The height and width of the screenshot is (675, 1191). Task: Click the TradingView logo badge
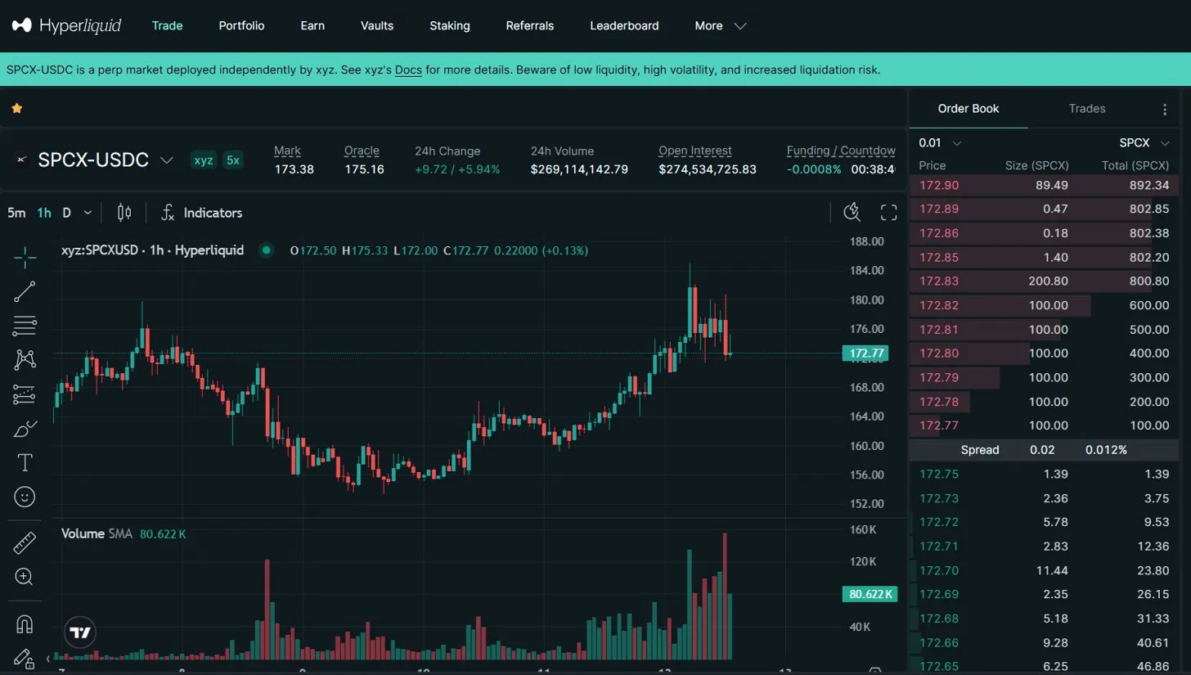click(x=80, y=632)
